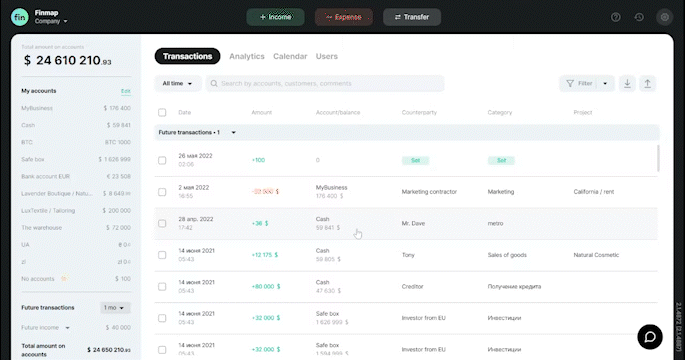Open history clock icon
The image size is (685, 360).
[x=639, y=17]
